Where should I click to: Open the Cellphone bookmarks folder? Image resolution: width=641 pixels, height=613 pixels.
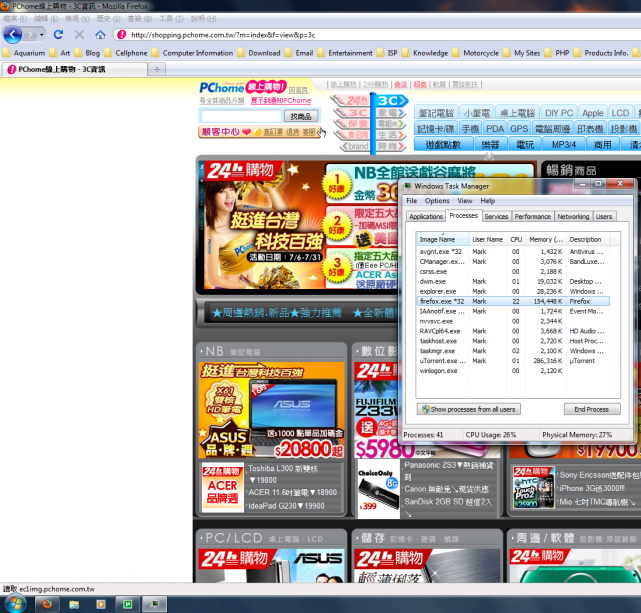(x=126, y=53)
